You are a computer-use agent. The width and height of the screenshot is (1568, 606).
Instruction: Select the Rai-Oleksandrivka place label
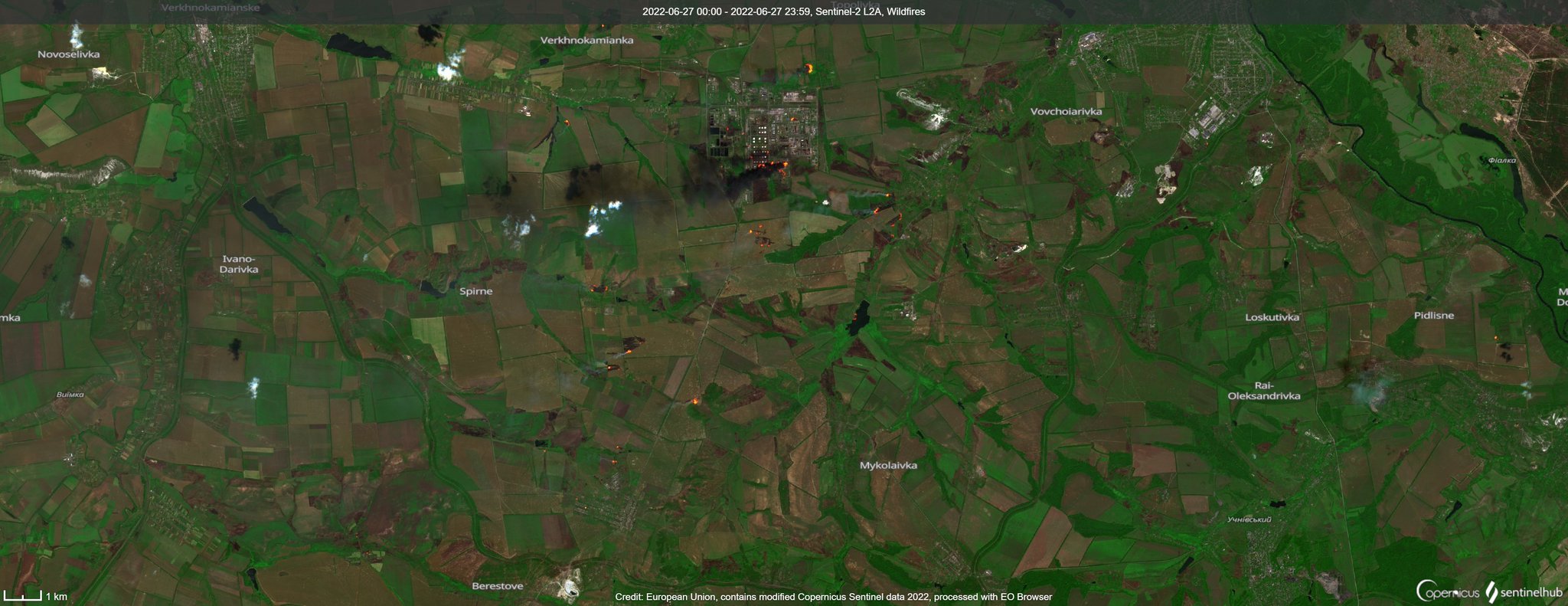pyautogui.click(x=1264, y=391)
